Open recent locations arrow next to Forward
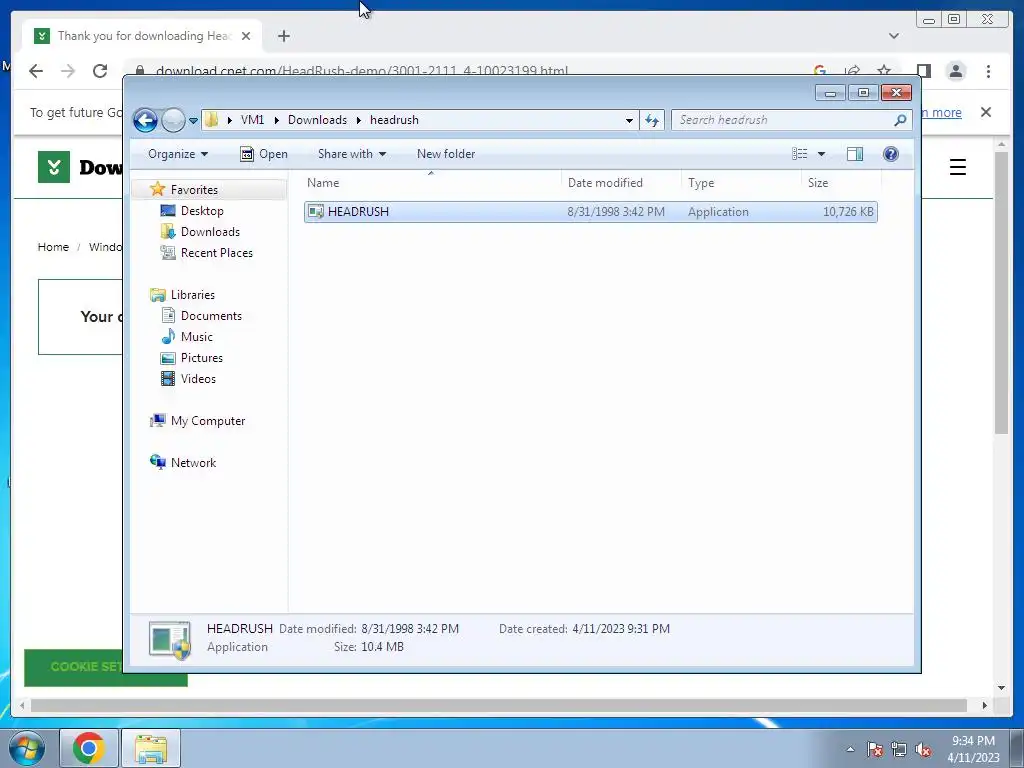The width and height of the screenshot is (1024, 768). click(x=193, y=121)
